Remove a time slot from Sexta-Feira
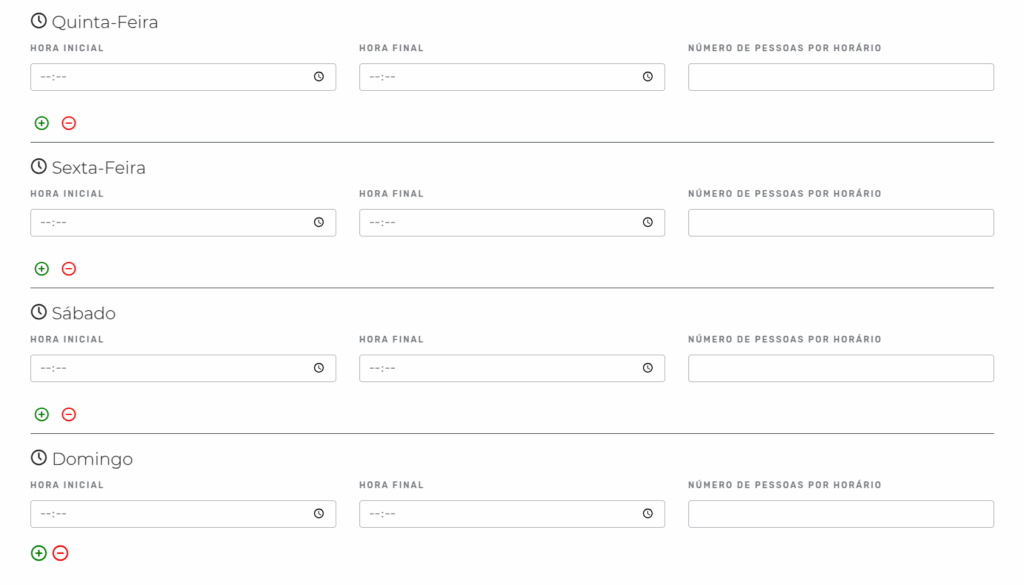Image resolution: width=1024 pixels, height=585 pixels. pos(69,268)
